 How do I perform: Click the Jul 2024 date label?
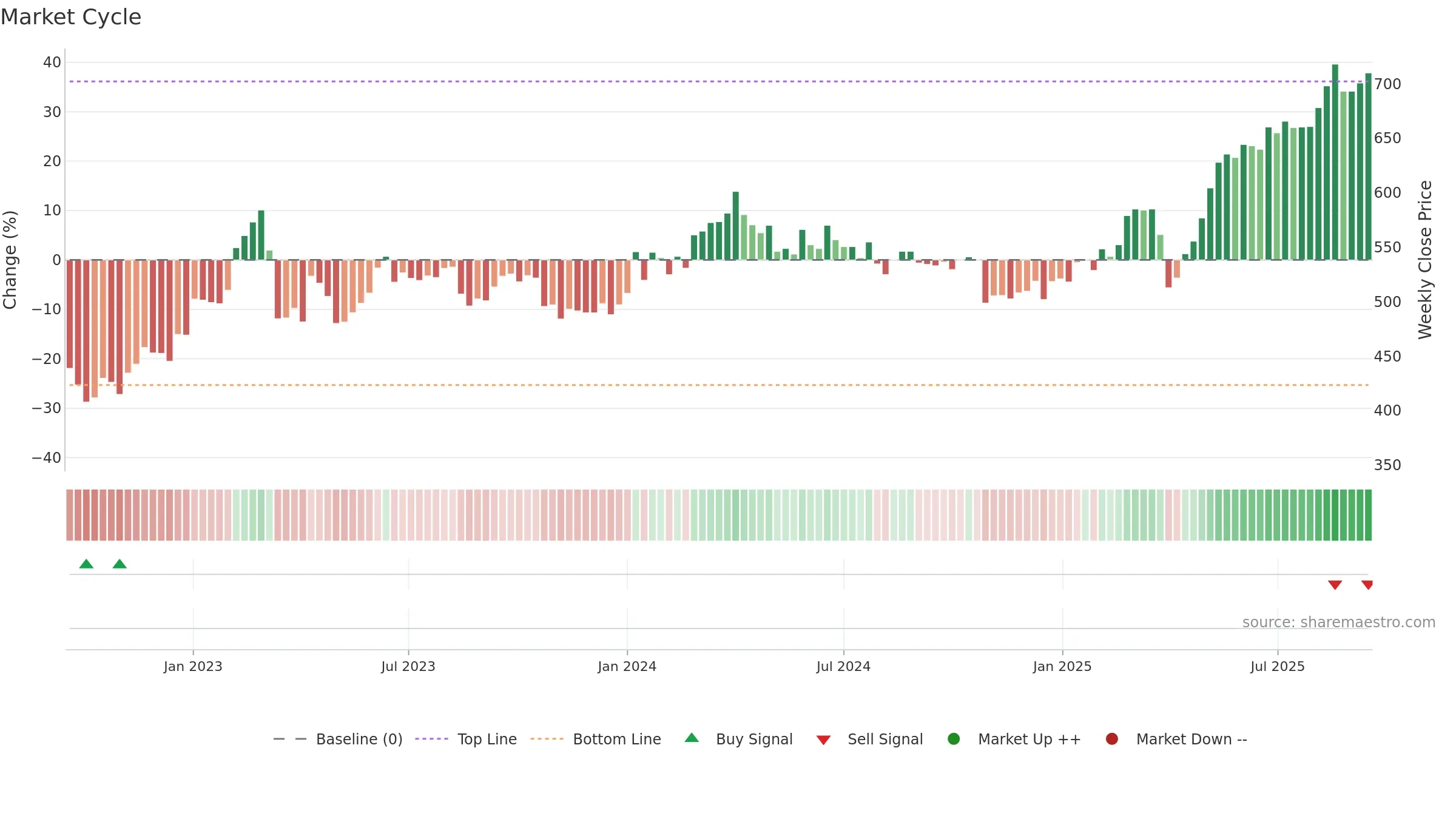point(843,666)
